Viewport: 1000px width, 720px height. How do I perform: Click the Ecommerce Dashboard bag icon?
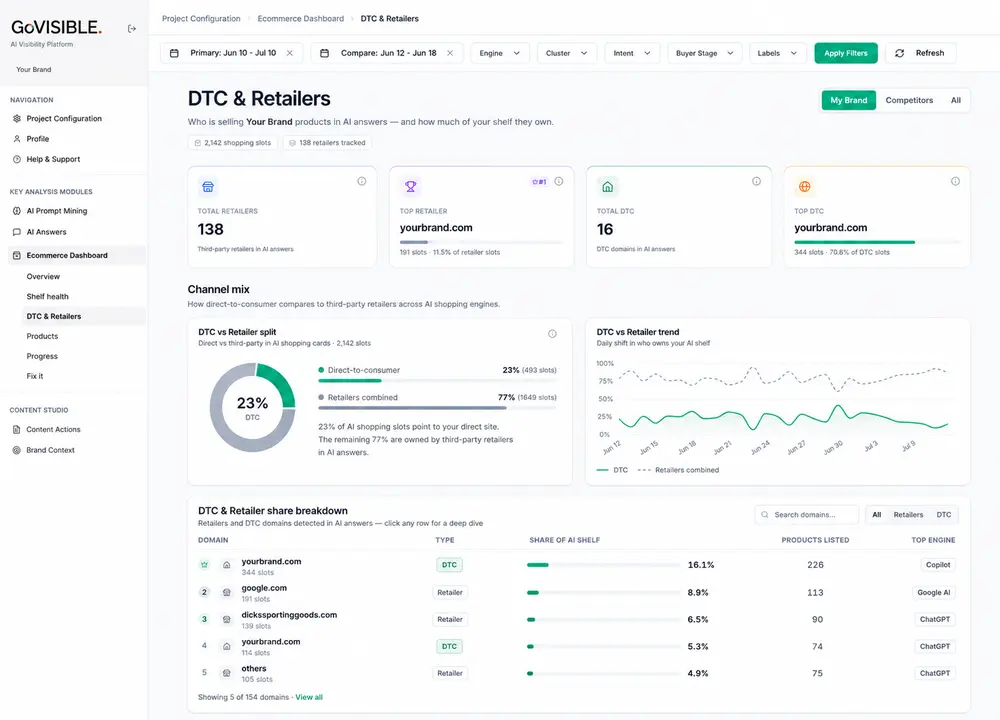[x=17, y=255]
